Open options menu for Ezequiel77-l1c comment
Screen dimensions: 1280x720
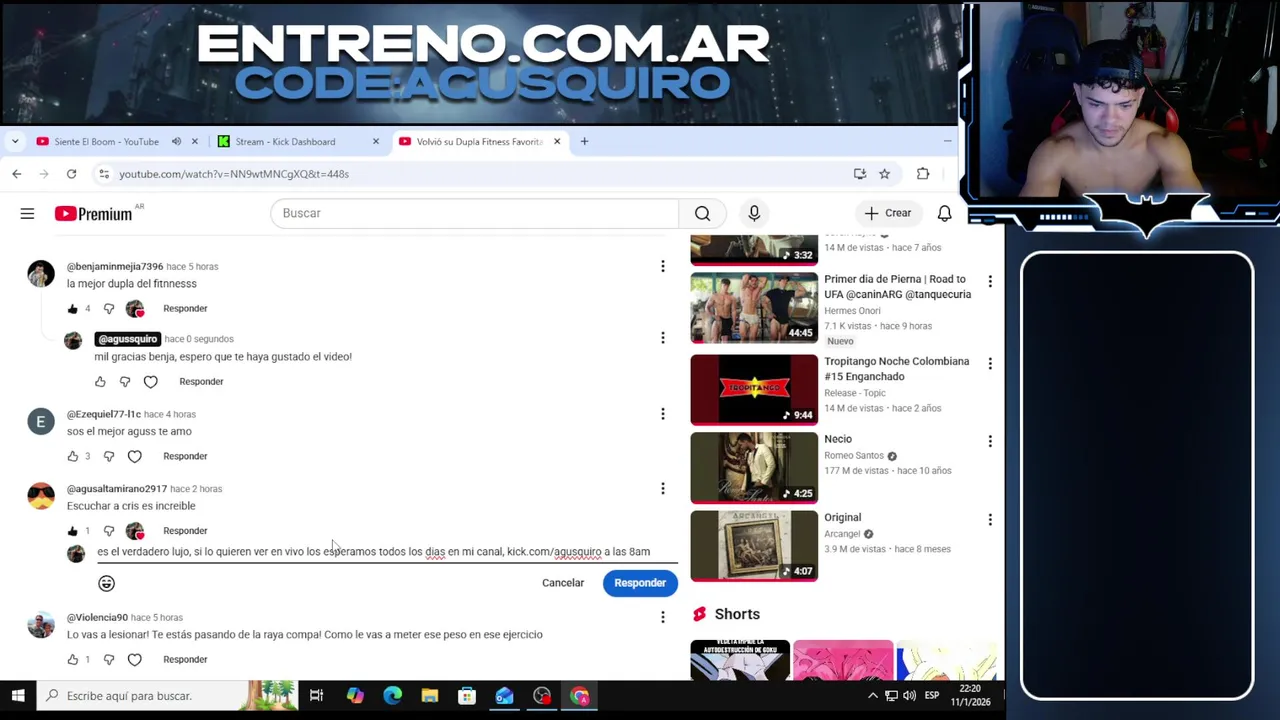662,414
